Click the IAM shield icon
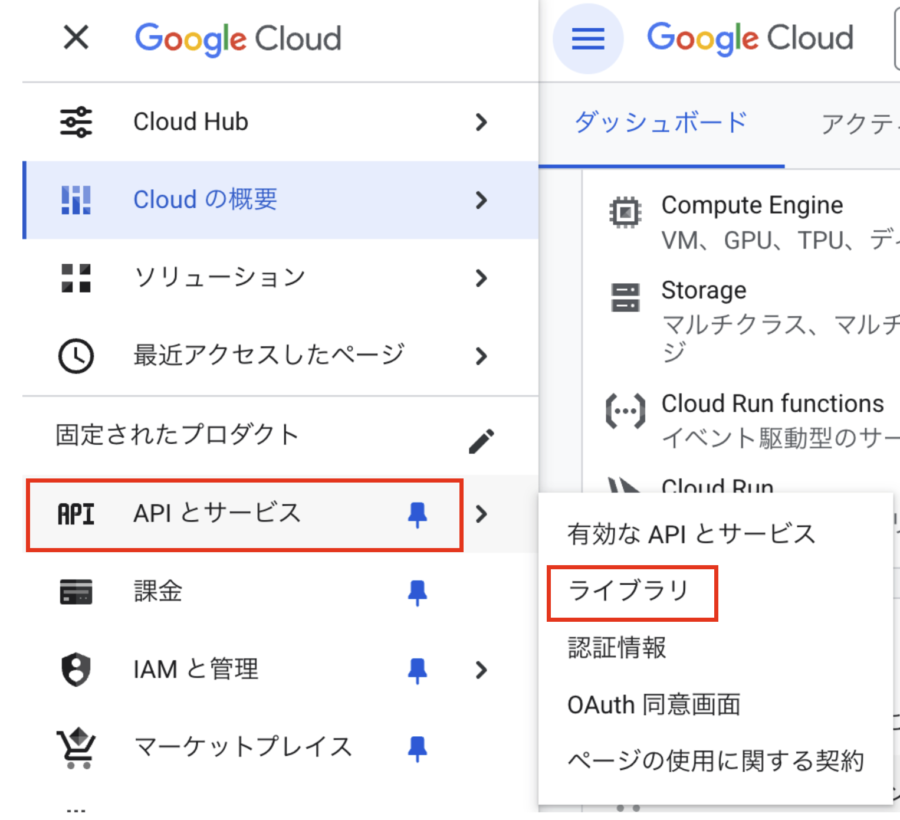 tap(76, 670)
